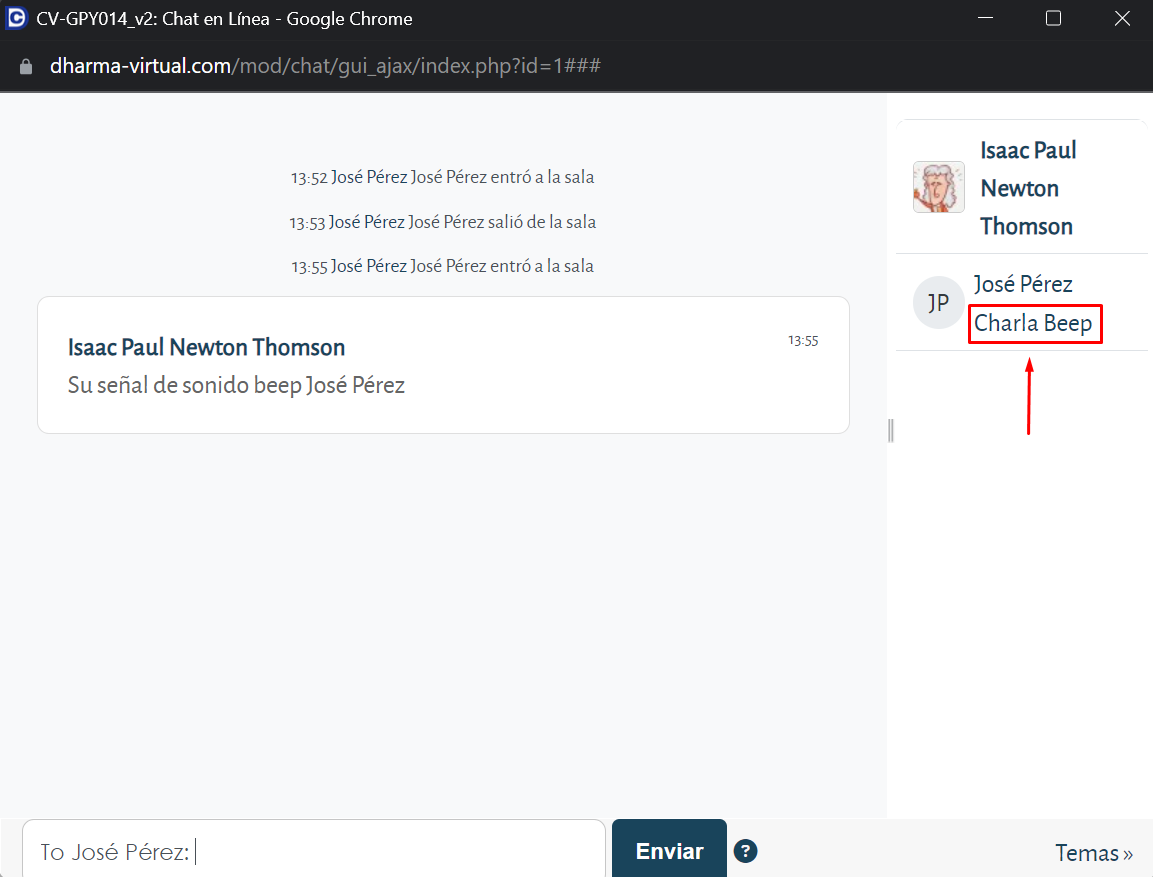This screenshot has width=1153, height=877.
Task: Focus the message input field
Action: pyautogui.click(x=400, y=852)
